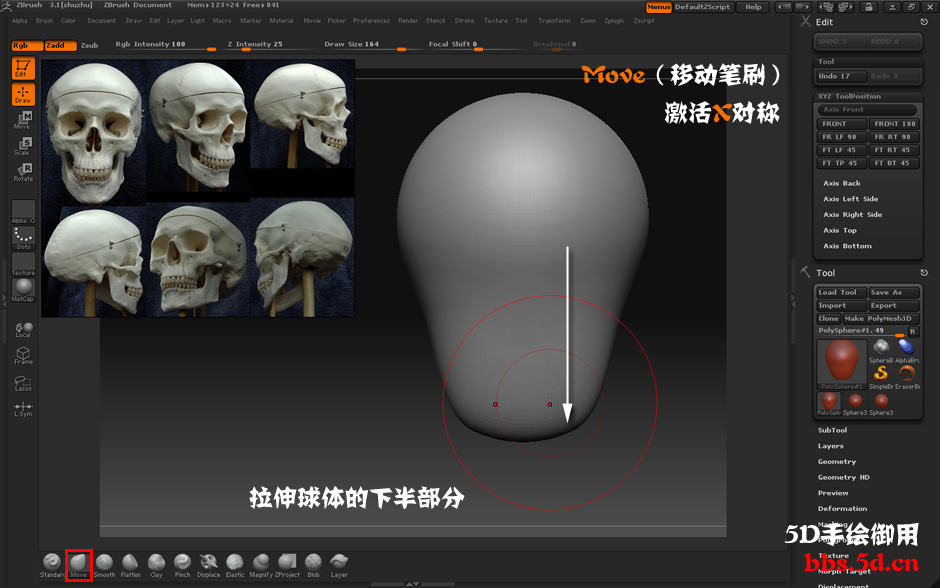Select the Scale transform icon

23,146
